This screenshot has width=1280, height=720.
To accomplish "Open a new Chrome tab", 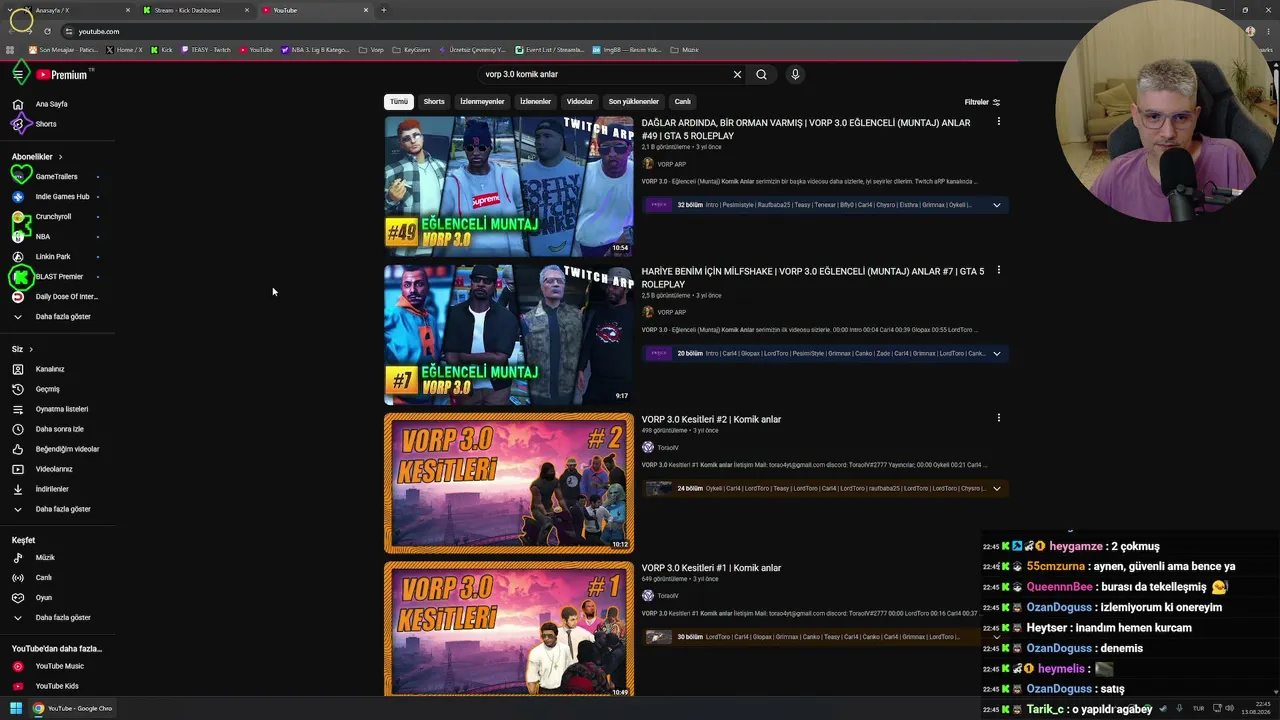I will point(383,10).
